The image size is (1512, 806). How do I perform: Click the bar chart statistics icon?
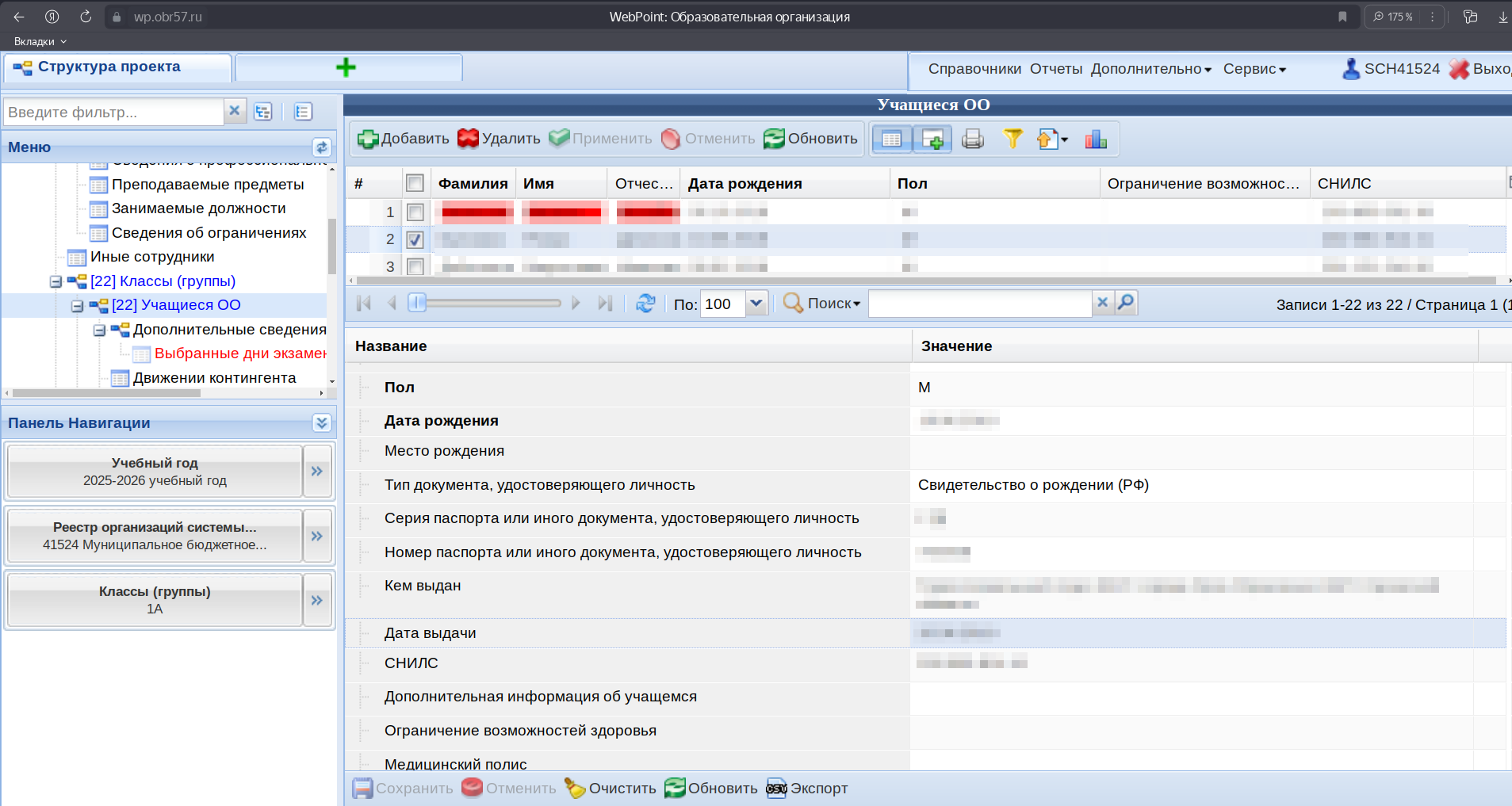click(1096, 139)
